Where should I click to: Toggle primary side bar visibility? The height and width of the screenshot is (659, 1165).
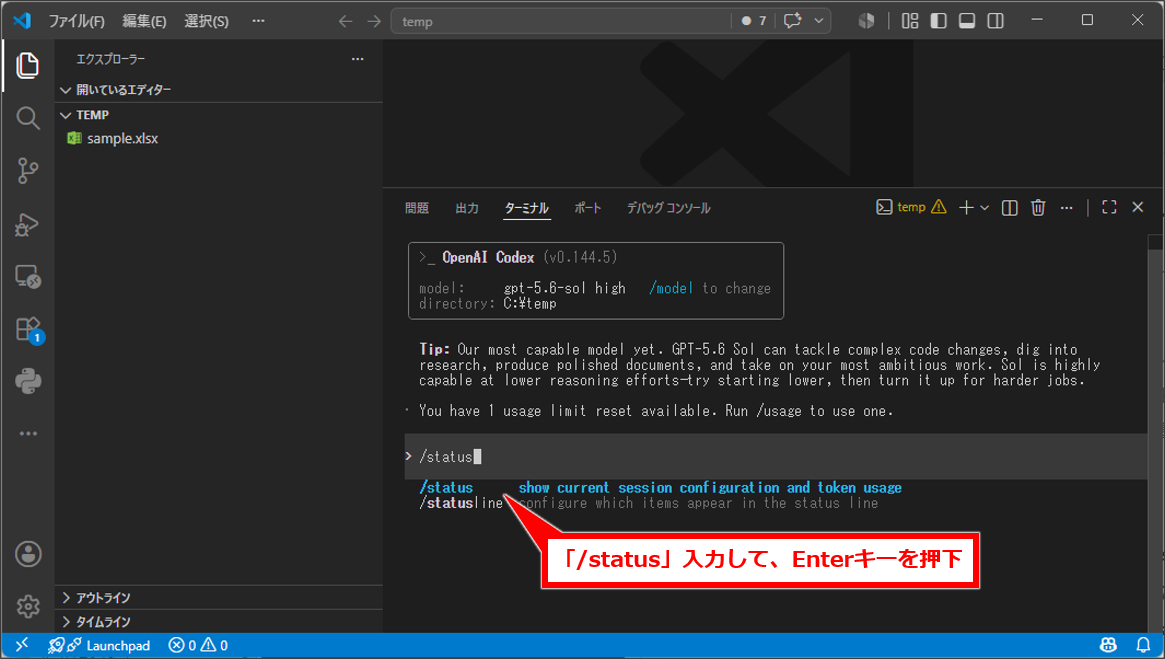[x=938, y=21]
